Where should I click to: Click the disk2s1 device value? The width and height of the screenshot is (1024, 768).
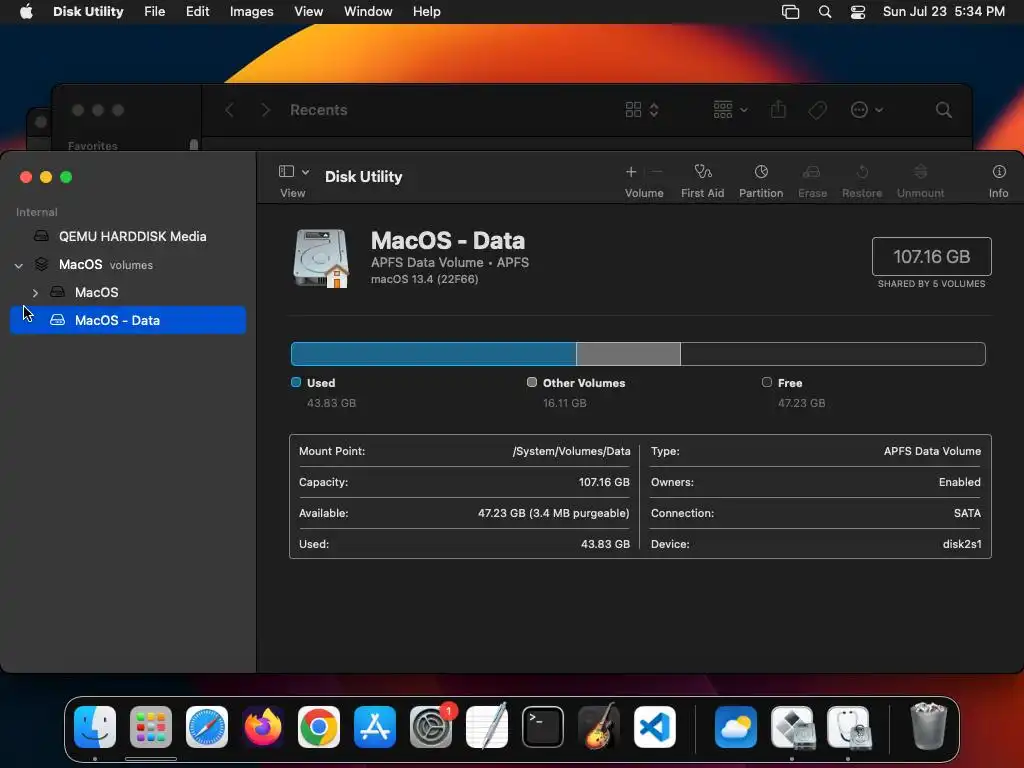click(961, 544)
